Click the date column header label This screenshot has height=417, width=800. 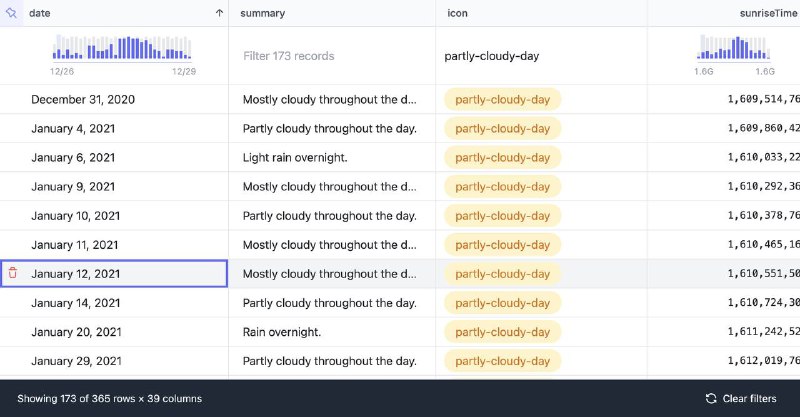pyautogui.click(x=40, y=13)
